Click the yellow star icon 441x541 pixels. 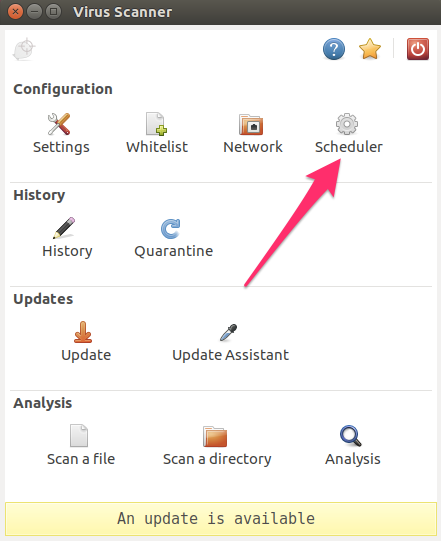[370, 49]
